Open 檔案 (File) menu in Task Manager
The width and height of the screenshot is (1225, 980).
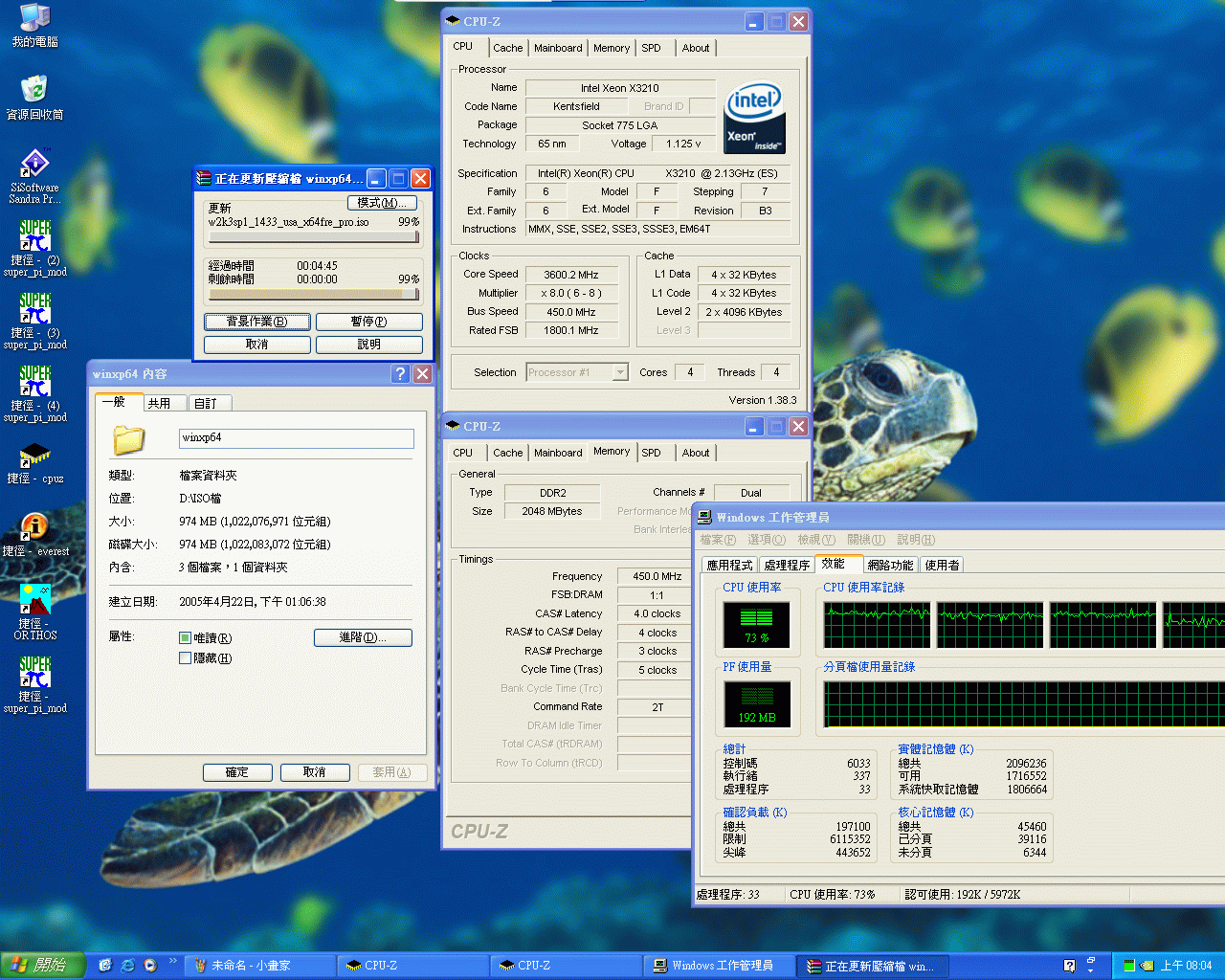coord(718,540)
